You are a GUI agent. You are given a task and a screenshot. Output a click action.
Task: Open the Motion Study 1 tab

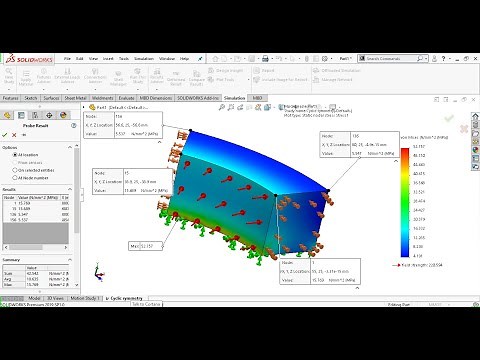[85, 298]
